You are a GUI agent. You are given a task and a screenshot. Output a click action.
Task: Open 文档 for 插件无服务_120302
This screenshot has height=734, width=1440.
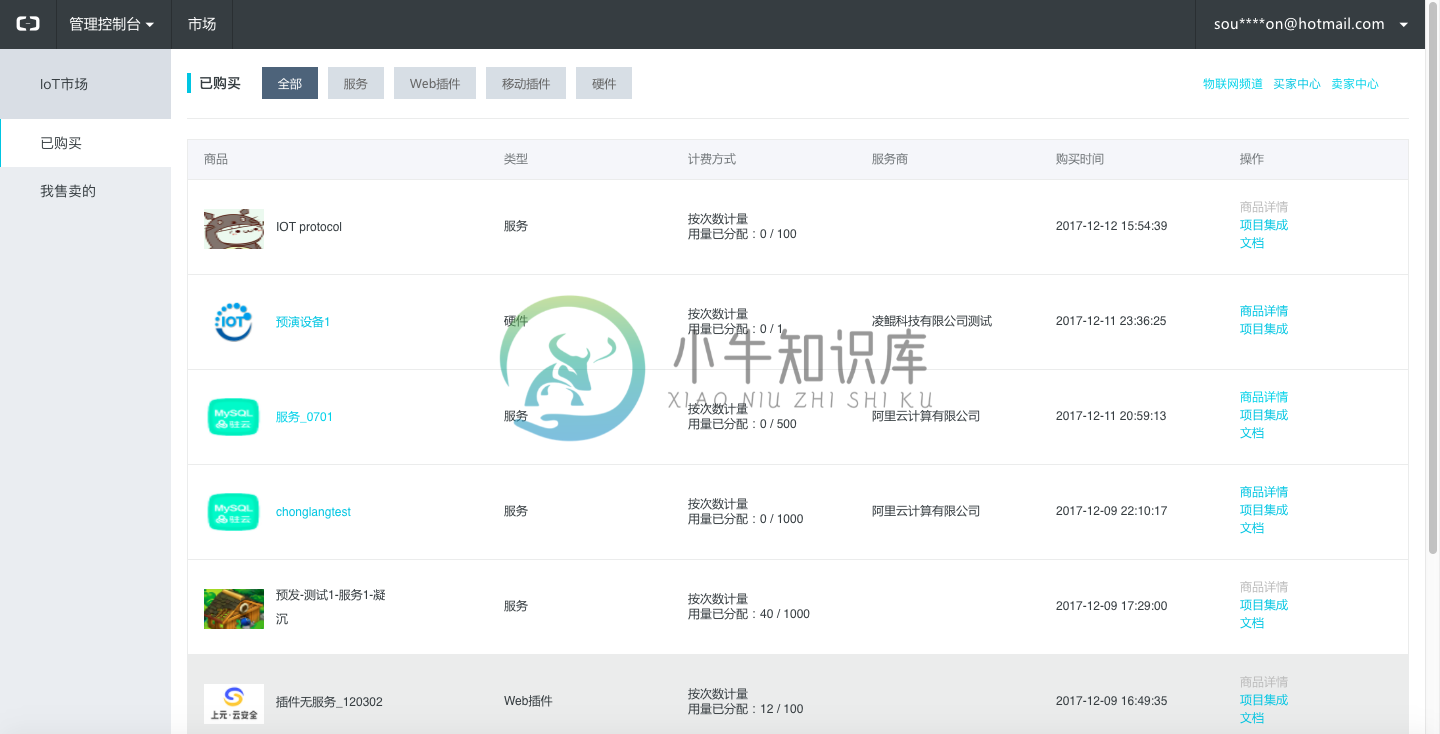(x=1252, y=718)
